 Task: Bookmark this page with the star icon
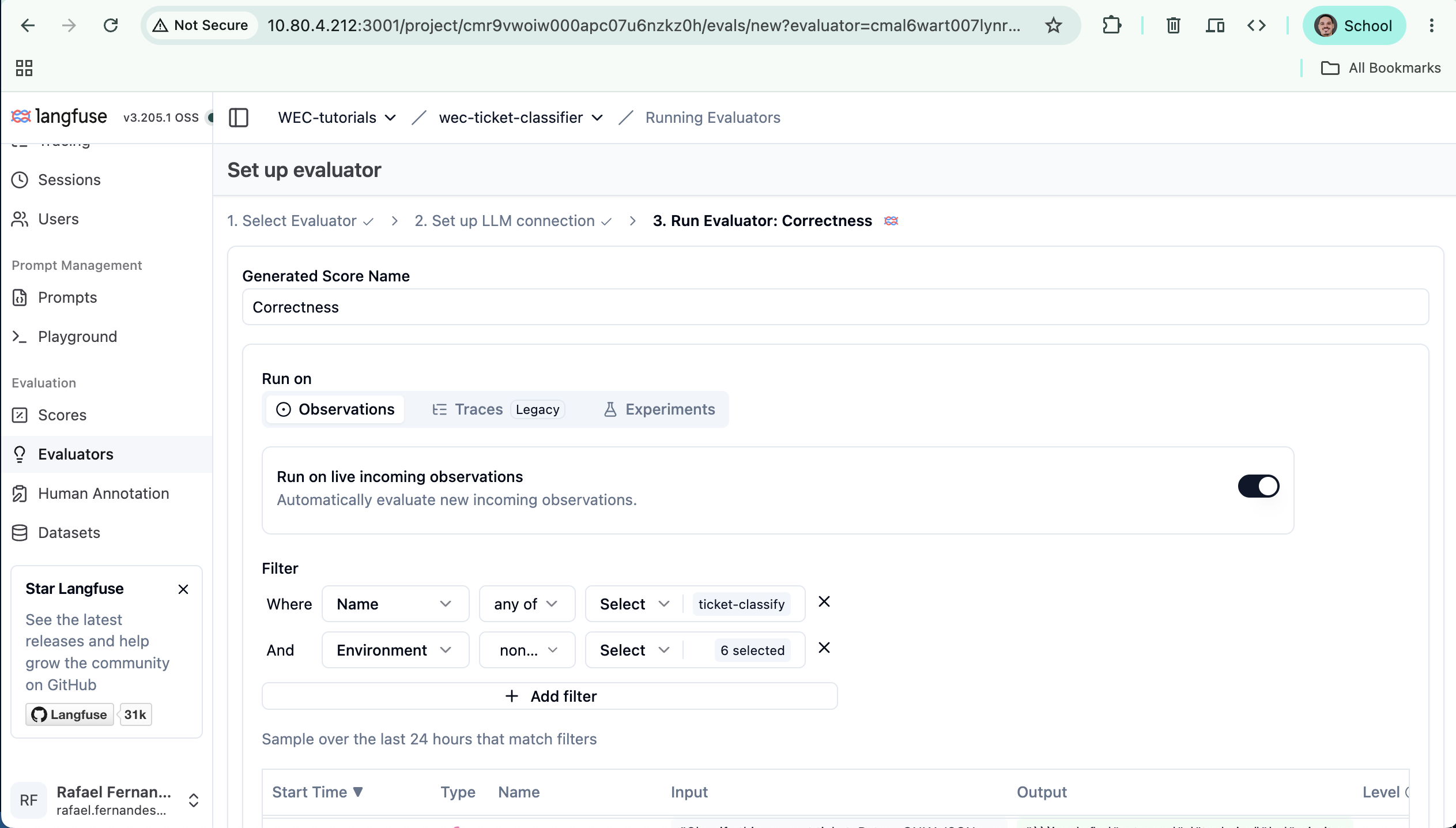click(1053, 25)
